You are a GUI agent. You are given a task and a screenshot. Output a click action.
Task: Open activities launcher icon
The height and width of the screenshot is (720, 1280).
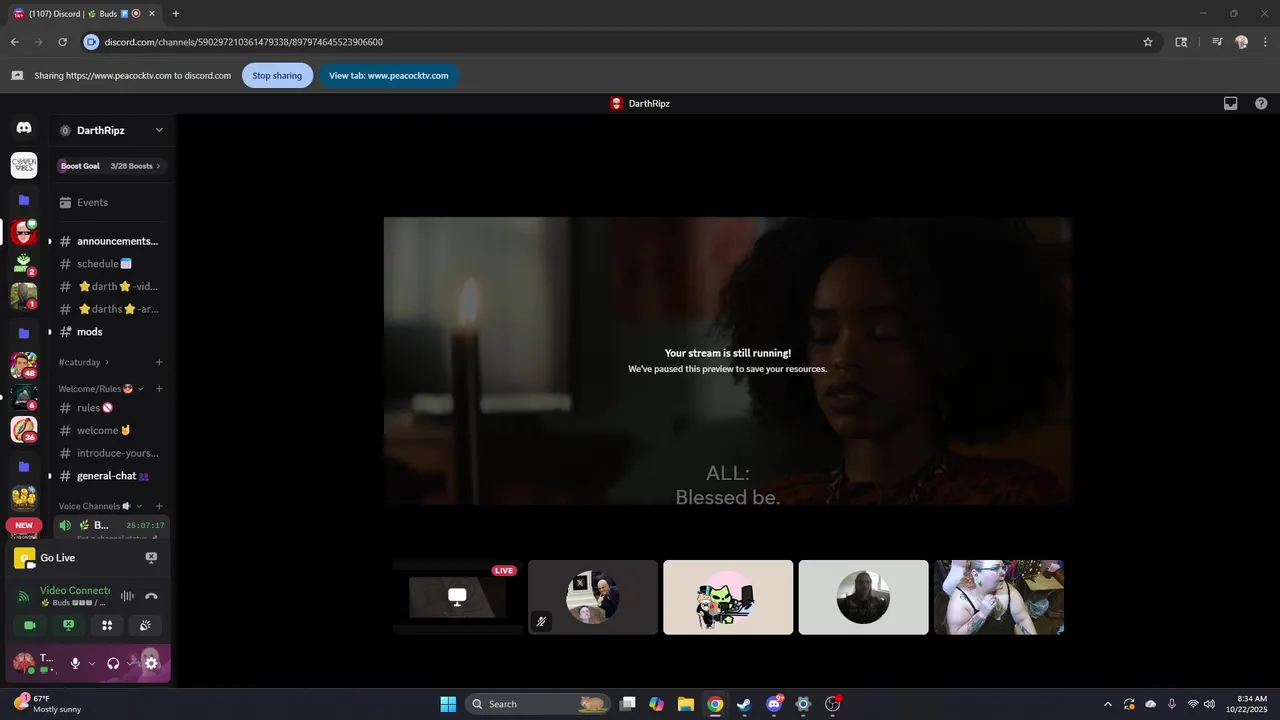[107, 625]
